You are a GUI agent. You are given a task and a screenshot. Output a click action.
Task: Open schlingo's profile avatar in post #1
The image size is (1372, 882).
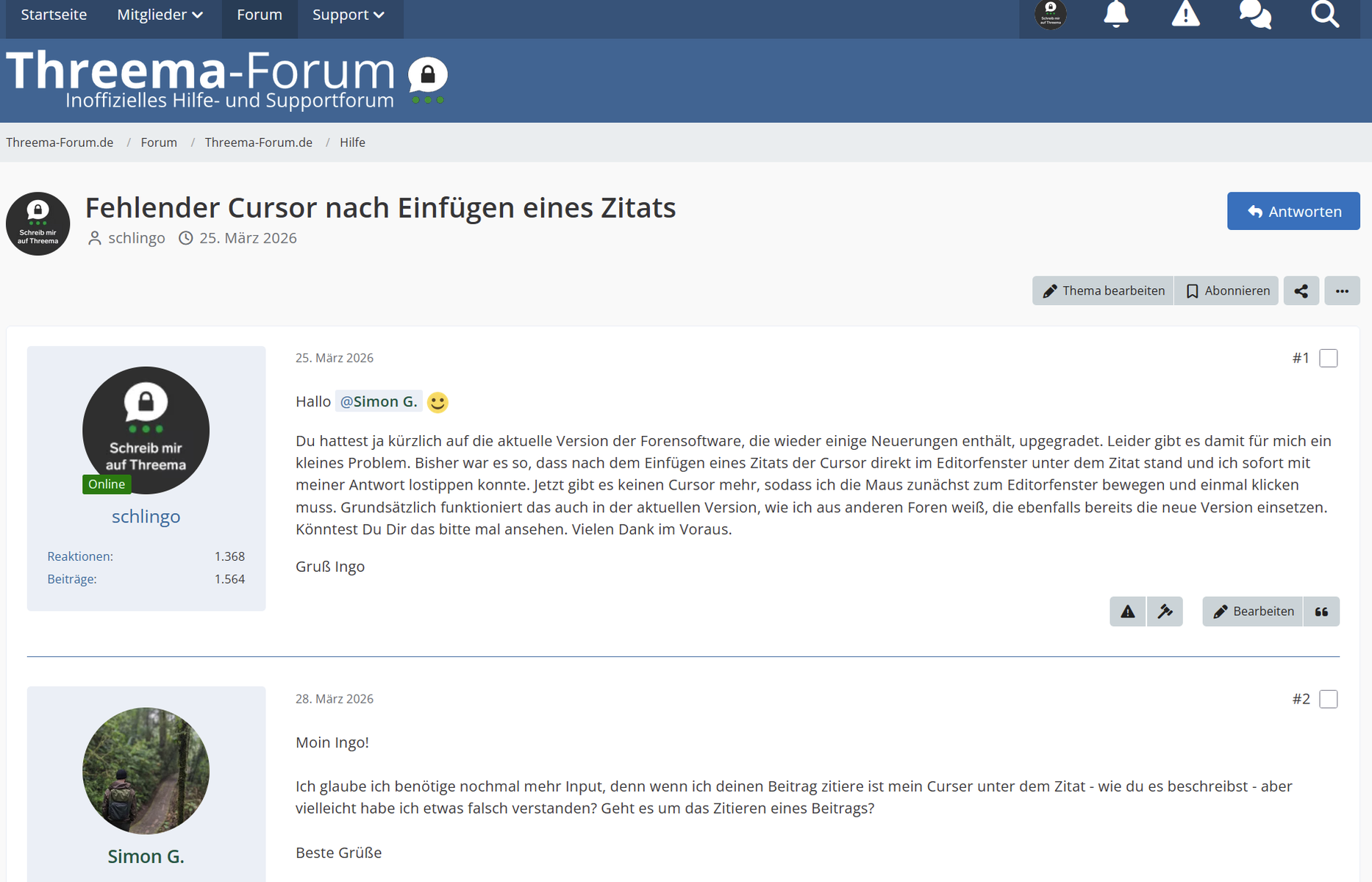[146, 431]
